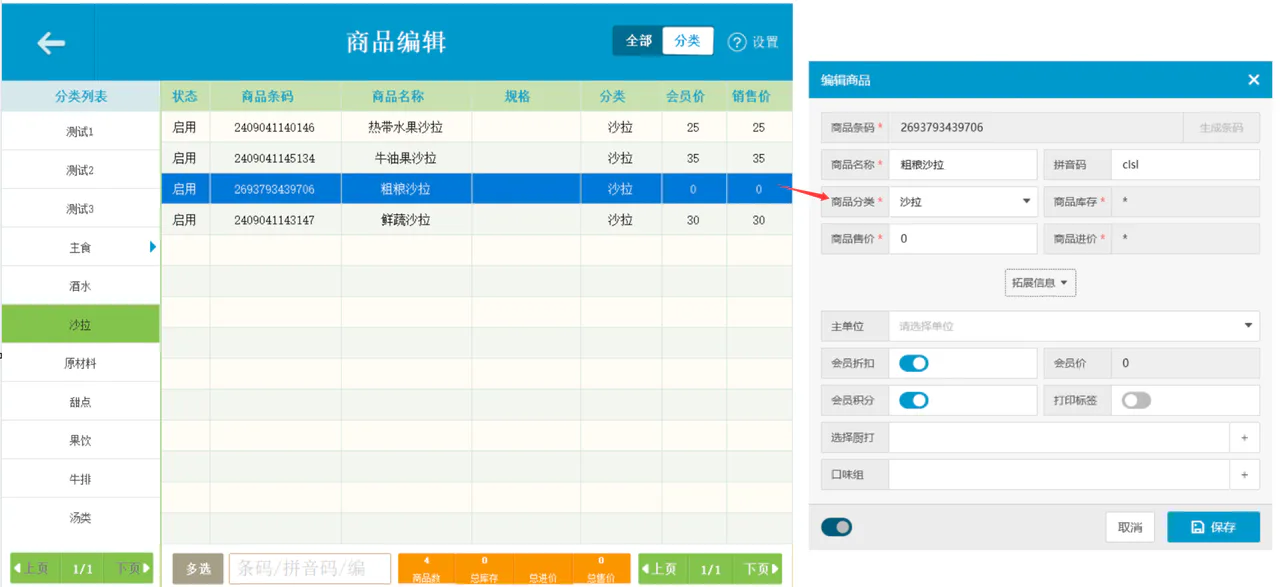The image size is (1280, 587).
Task: Select the 牛油果沙拉 product row
Action: click(476, 158)
